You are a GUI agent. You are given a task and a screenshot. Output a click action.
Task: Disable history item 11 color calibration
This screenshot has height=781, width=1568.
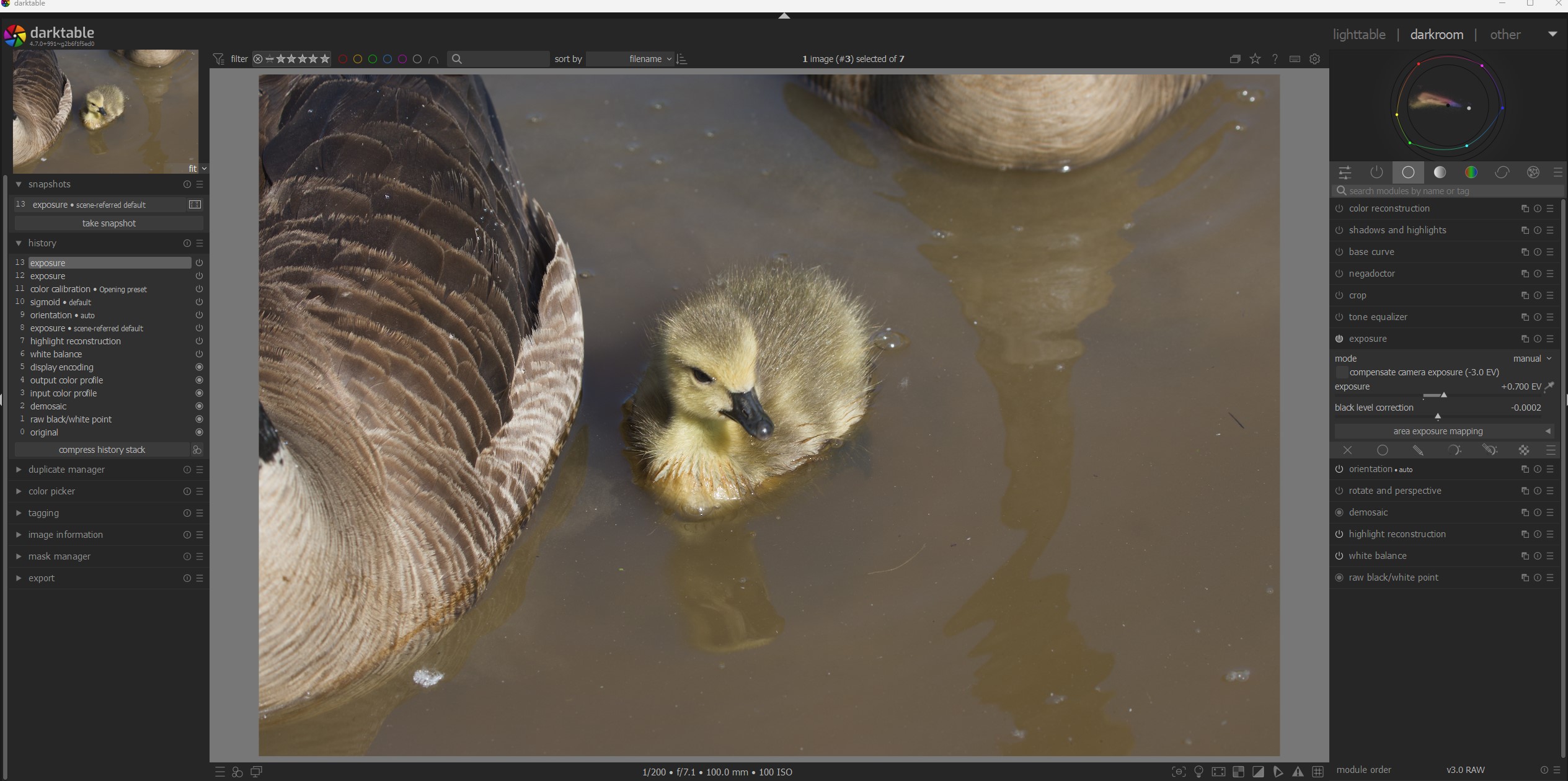click(199, 289)
